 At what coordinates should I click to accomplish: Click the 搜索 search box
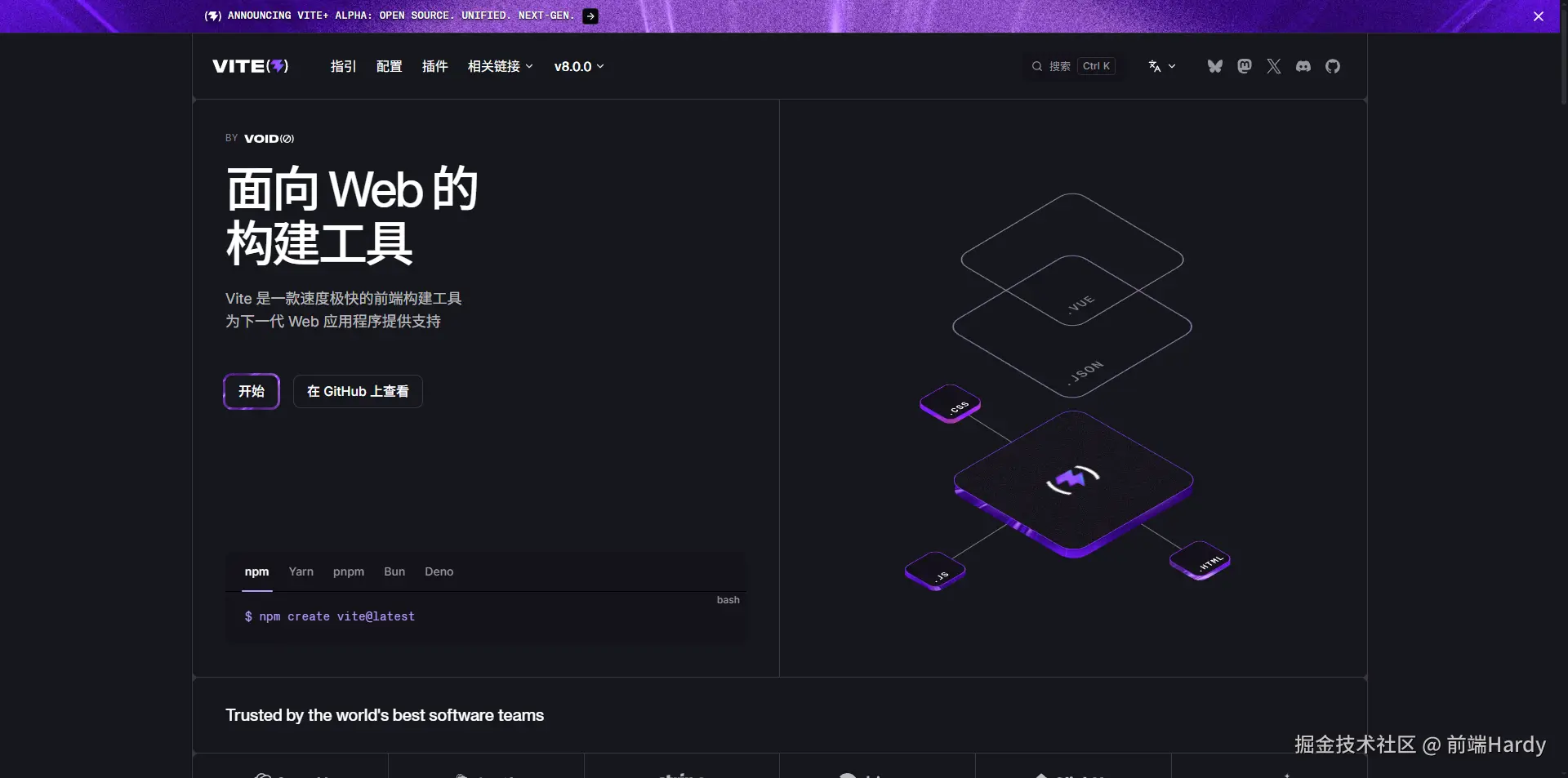pyautogui.click(x=1073, y=66)
